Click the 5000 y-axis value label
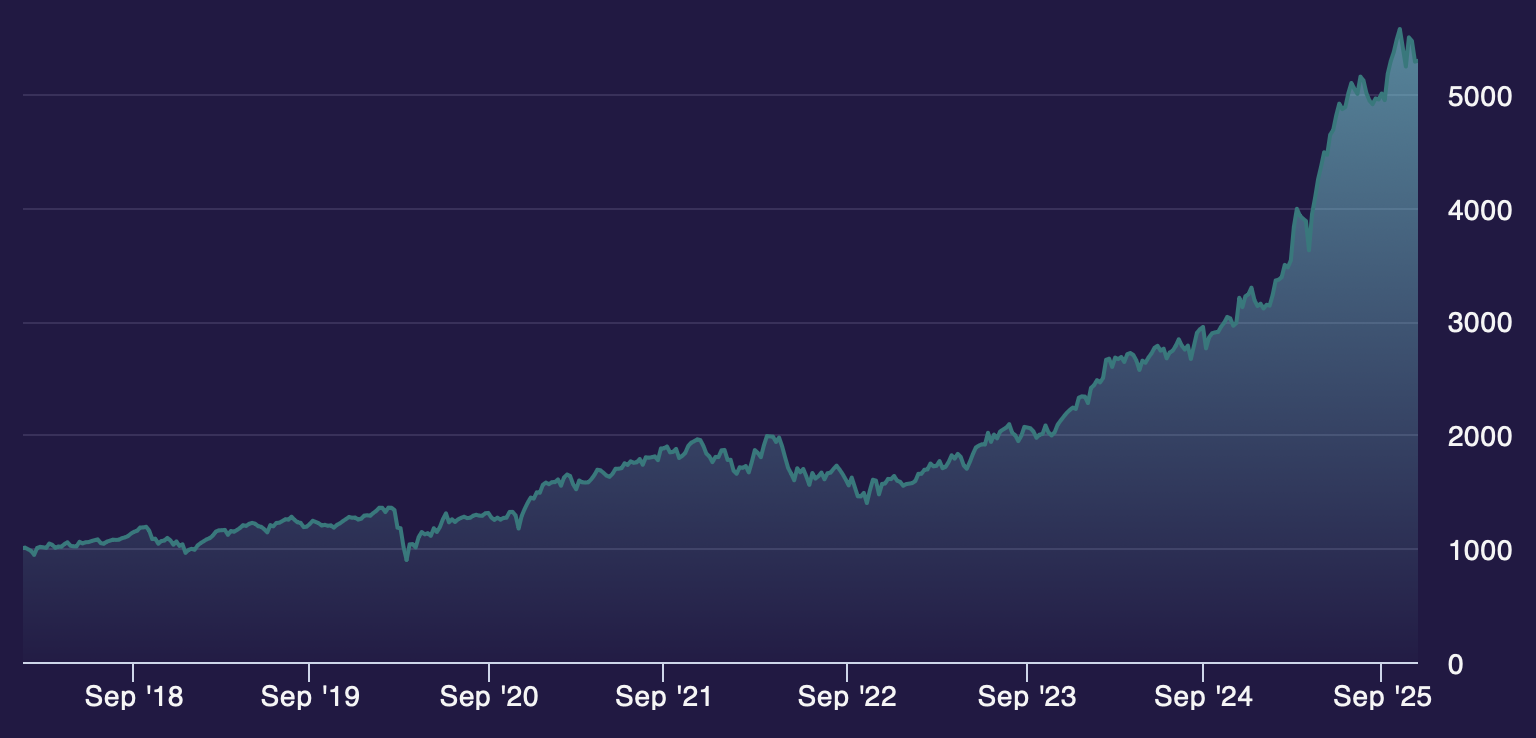Viewport: 1536px width, 738px height. point(1473,97)
